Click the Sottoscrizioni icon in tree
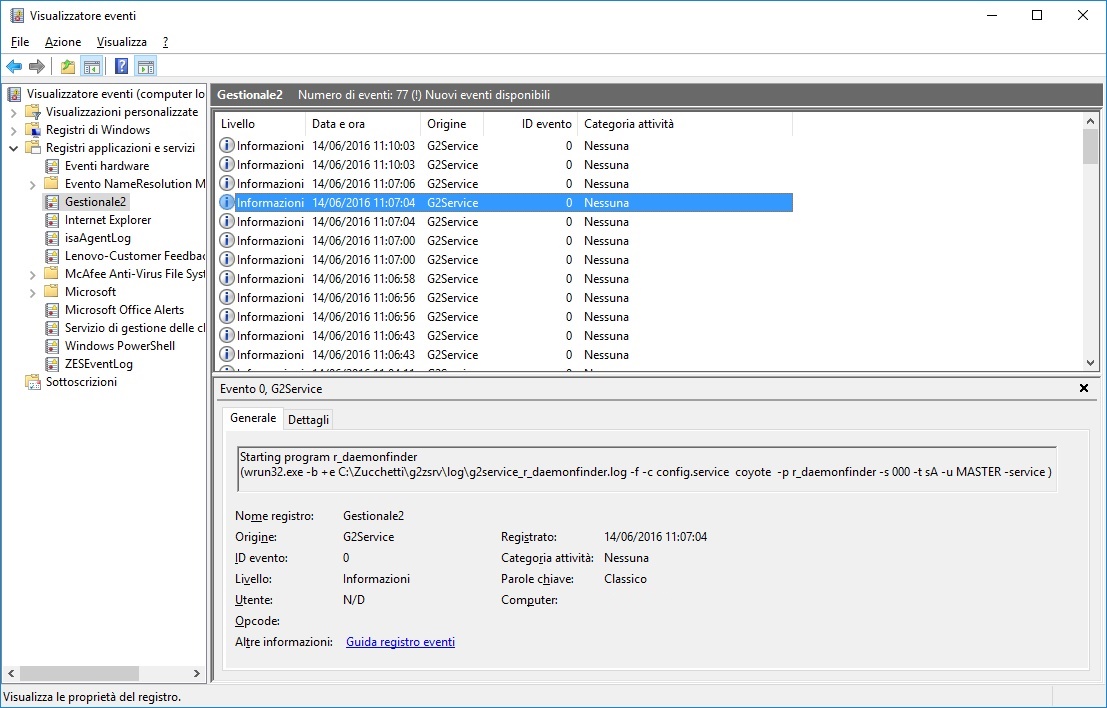The width and height of the screenshot is (1107, 708). click(x=33, y=382)
